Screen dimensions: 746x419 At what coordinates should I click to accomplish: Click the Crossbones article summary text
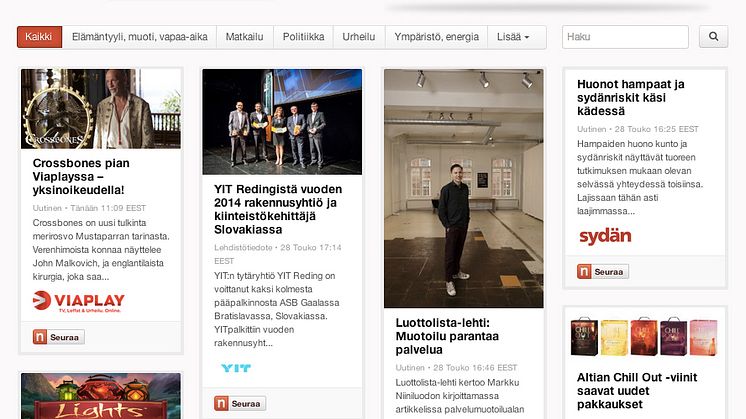(101, 250)
